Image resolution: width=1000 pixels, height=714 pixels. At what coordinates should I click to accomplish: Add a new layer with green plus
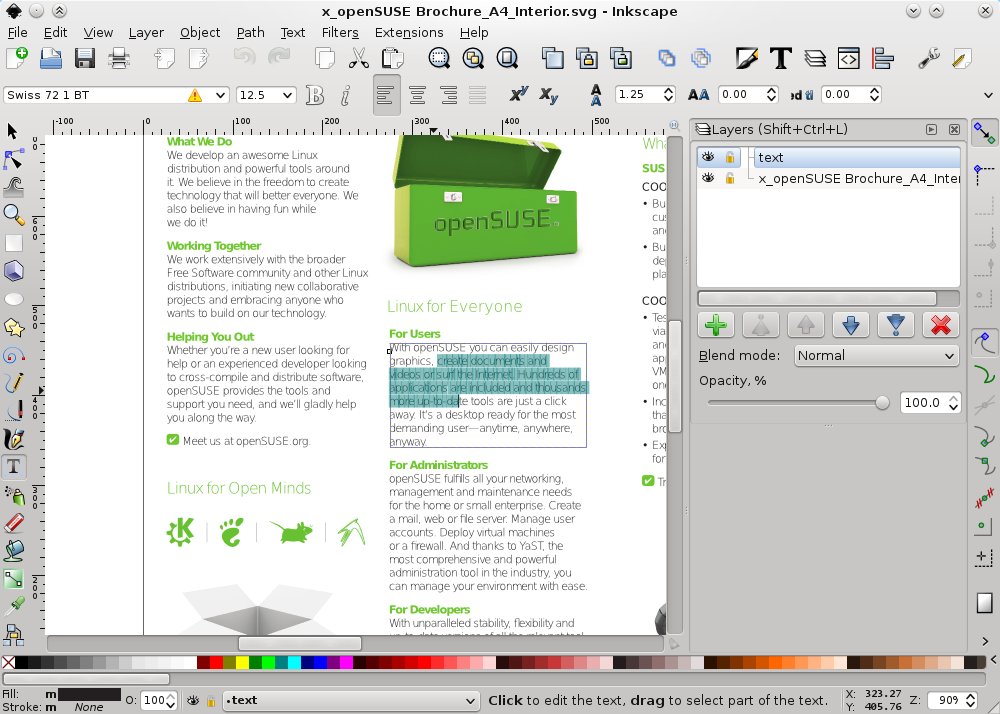tap(716, 325)
